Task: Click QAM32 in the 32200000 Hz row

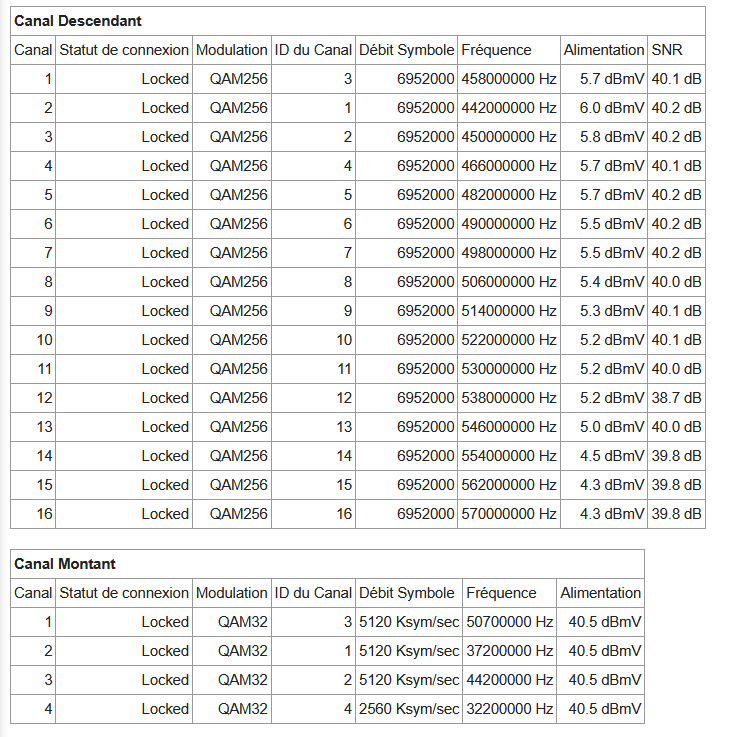Action: (243, 709)
